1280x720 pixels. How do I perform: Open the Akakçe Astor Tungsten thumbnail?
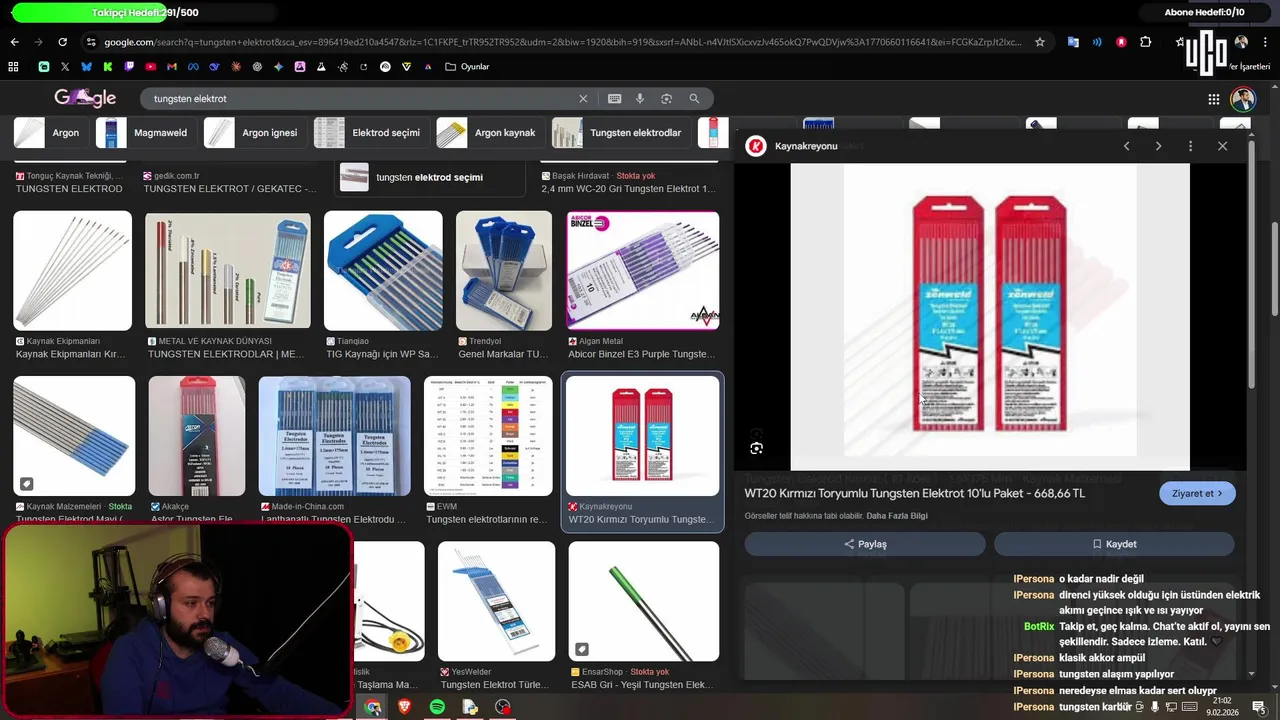pos(197,436)
